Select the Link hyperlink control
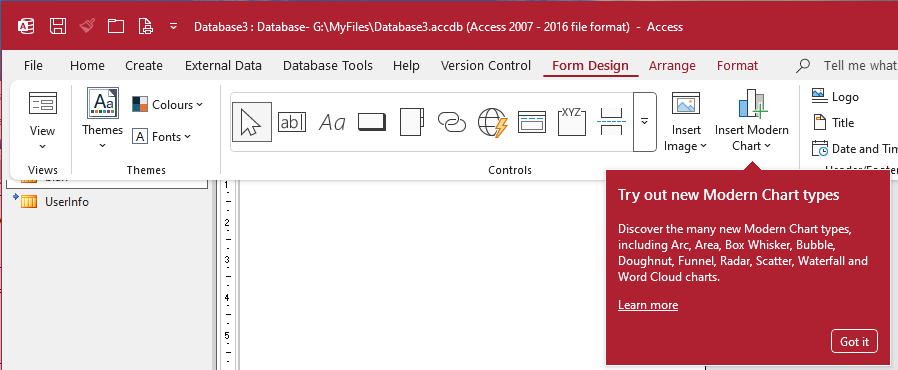The image size is (898, 370). click(452, 122)
